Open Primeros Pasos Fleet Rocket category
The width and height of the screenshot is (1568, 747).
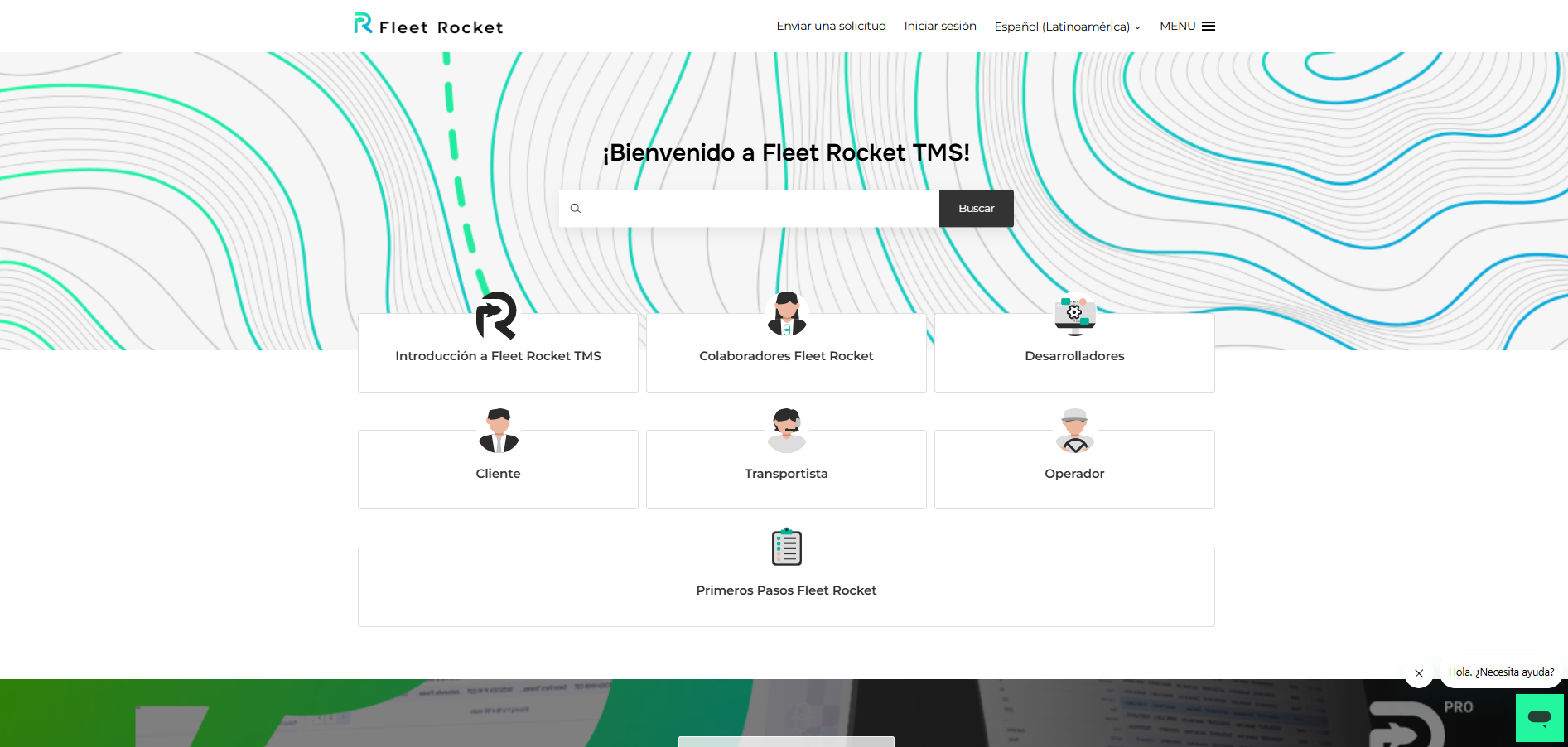(786, 586)
